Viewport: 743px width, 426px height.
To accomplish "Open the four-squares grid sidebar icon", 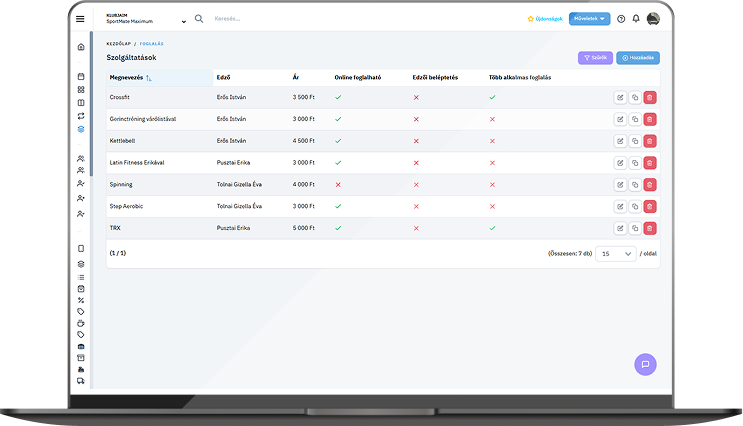I will point(81,90).
